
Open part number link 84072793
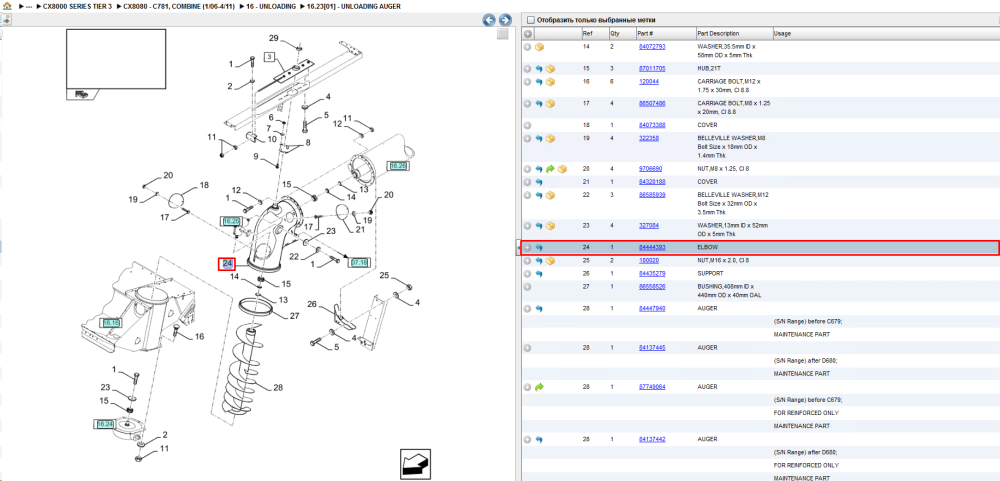tap(652, 47)
